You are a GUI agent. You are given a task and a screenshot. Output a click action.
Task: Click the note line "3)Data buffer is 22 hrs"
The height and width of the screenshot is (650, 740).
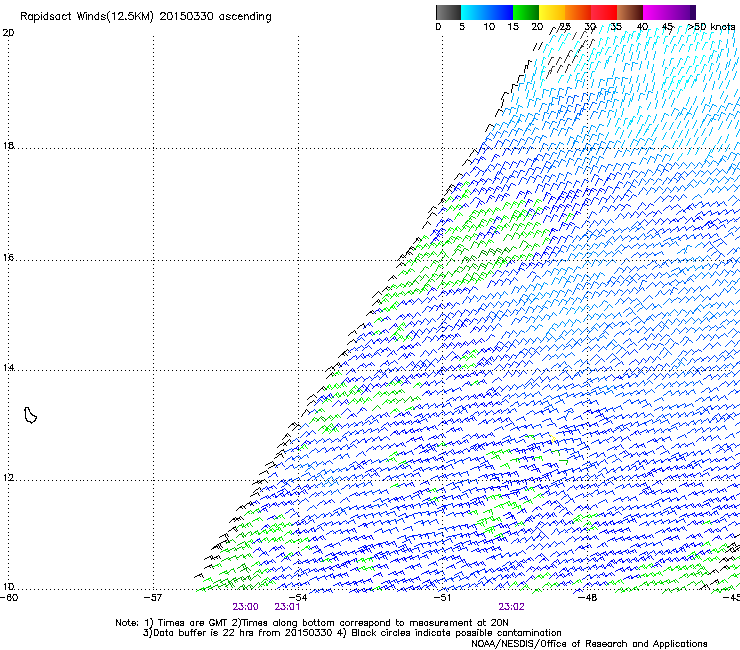(x=352, y=633)
